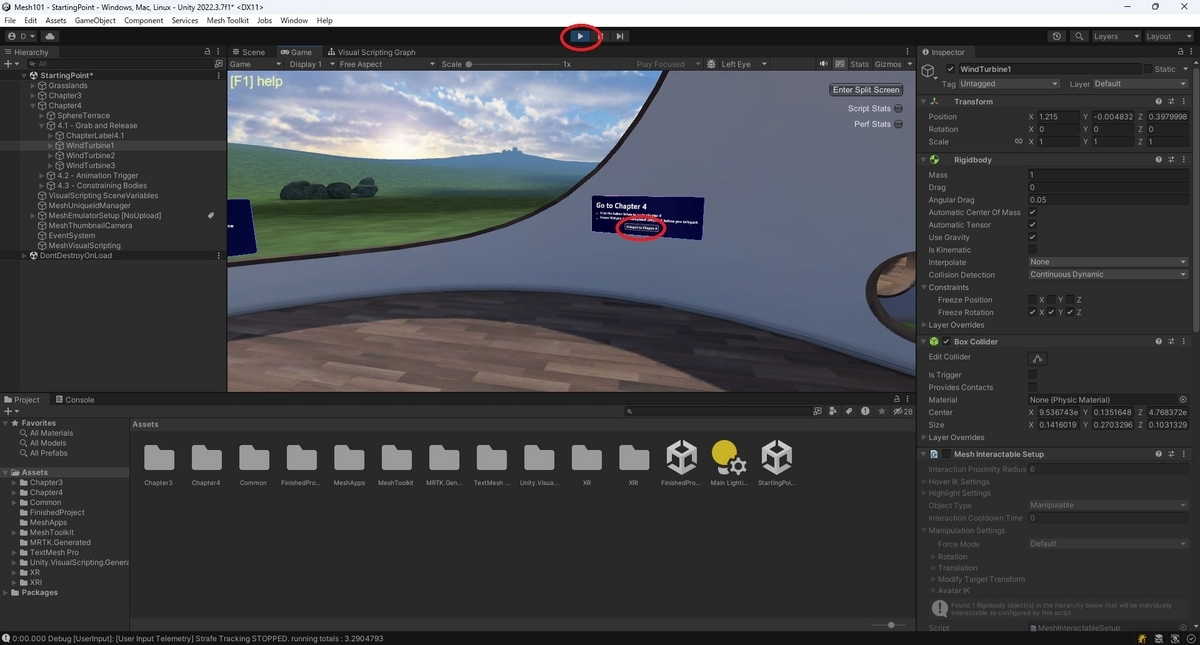This screenshot has width=1200, height=645.
Task: Click the Transform component help icon
Action: point(1158,101)
